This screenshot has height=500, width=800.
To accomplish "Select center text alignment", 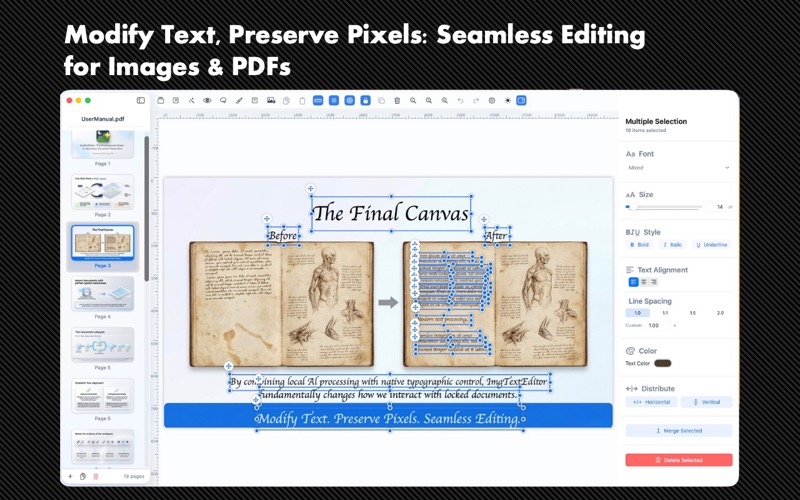I will tap(644, 282).
